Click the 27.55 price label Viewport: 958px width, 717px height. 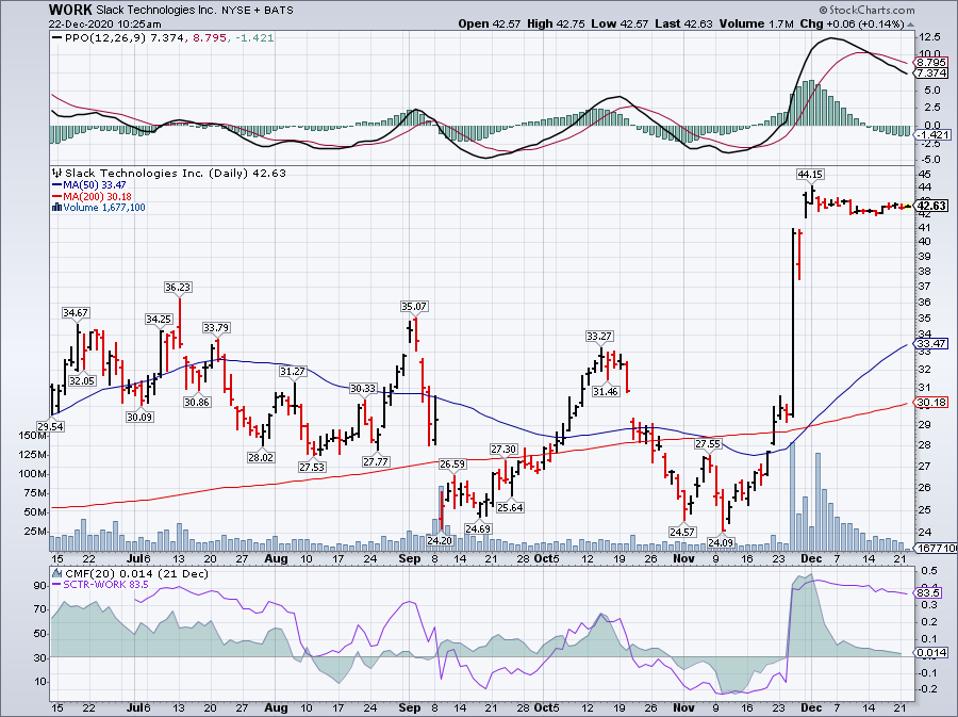point(708,443)
